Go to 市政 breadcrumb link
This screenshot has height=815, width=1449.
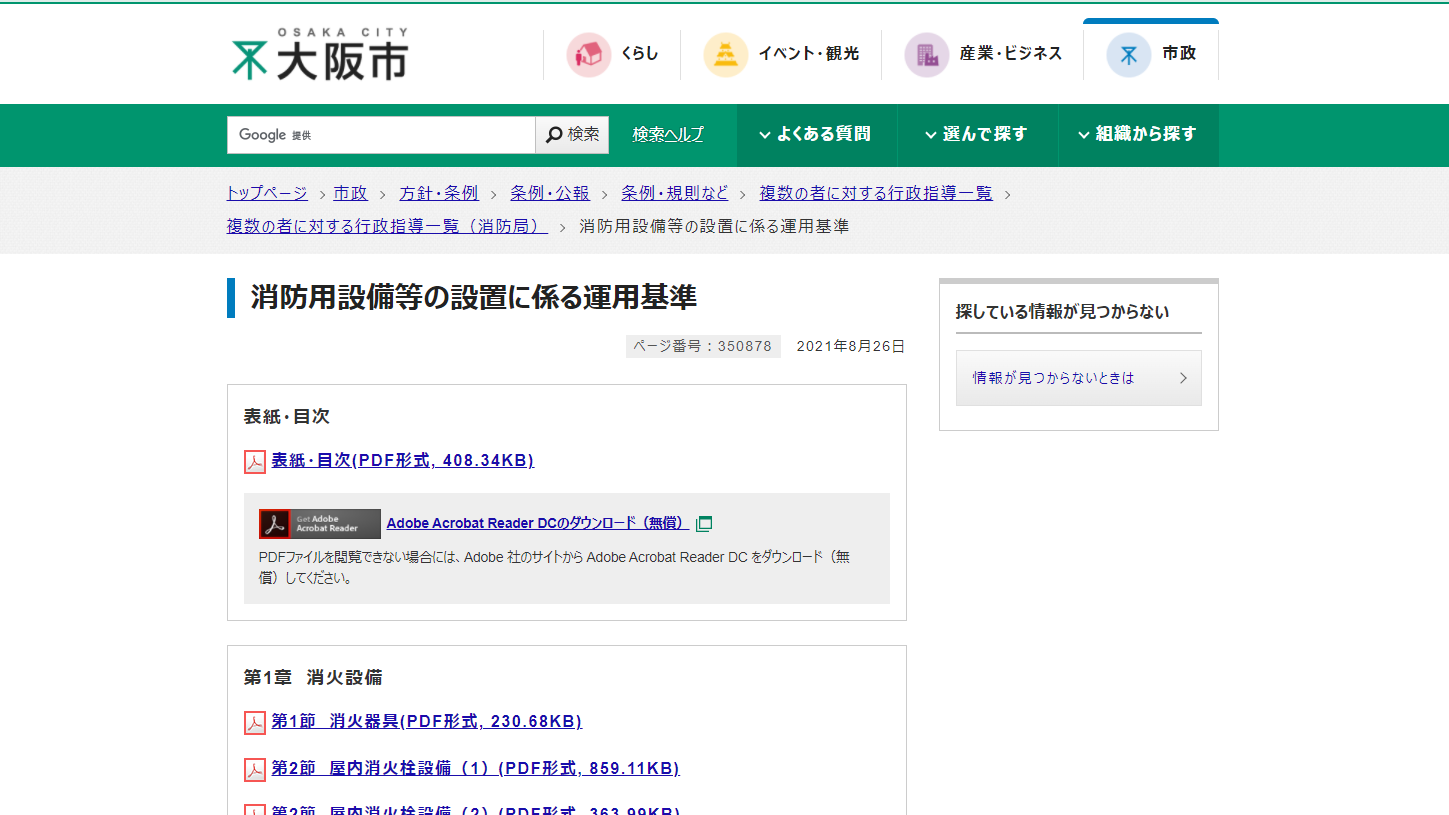pyautogui.click(x=351, y=193)
